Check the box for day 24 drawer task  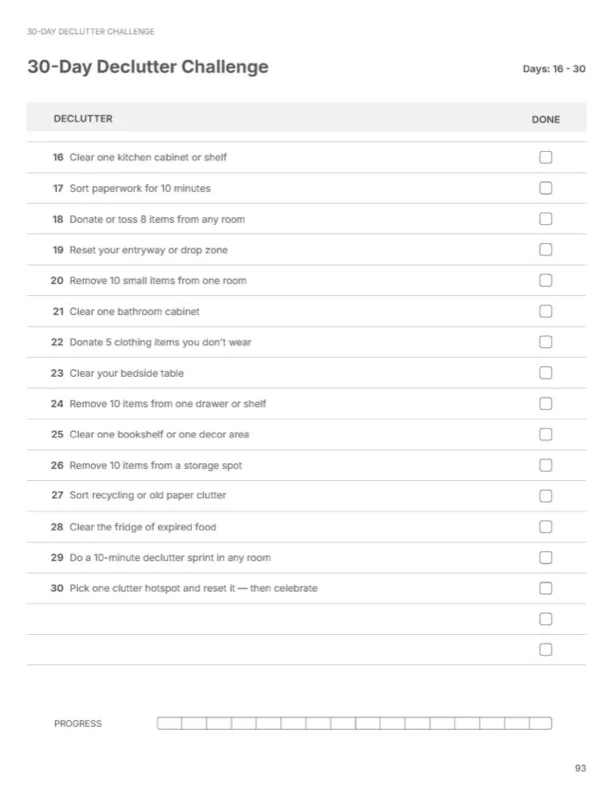point(546,404)
